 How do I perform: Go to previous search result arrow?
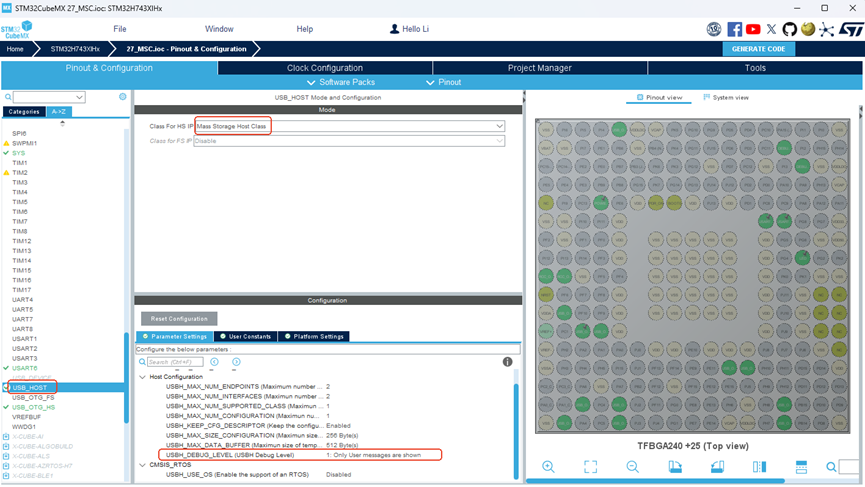click(215, 362)
